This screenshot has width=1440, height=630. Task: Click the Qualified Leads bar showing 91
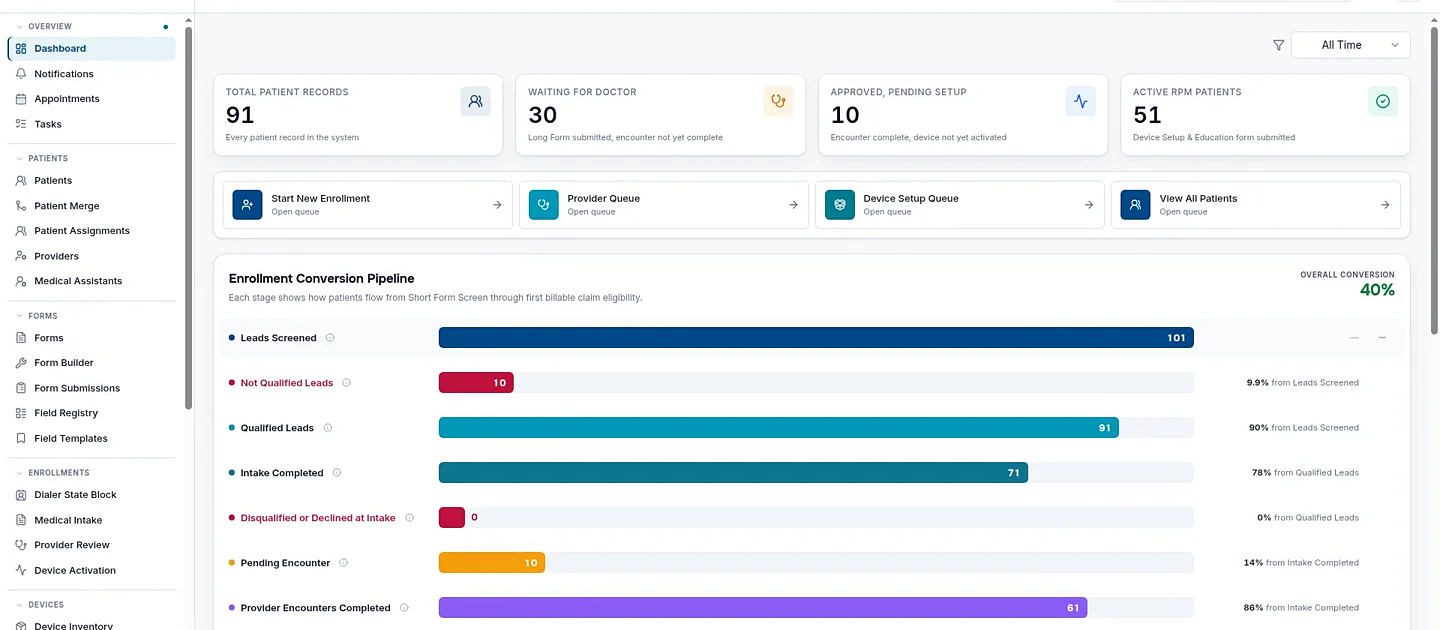[778, 428]
